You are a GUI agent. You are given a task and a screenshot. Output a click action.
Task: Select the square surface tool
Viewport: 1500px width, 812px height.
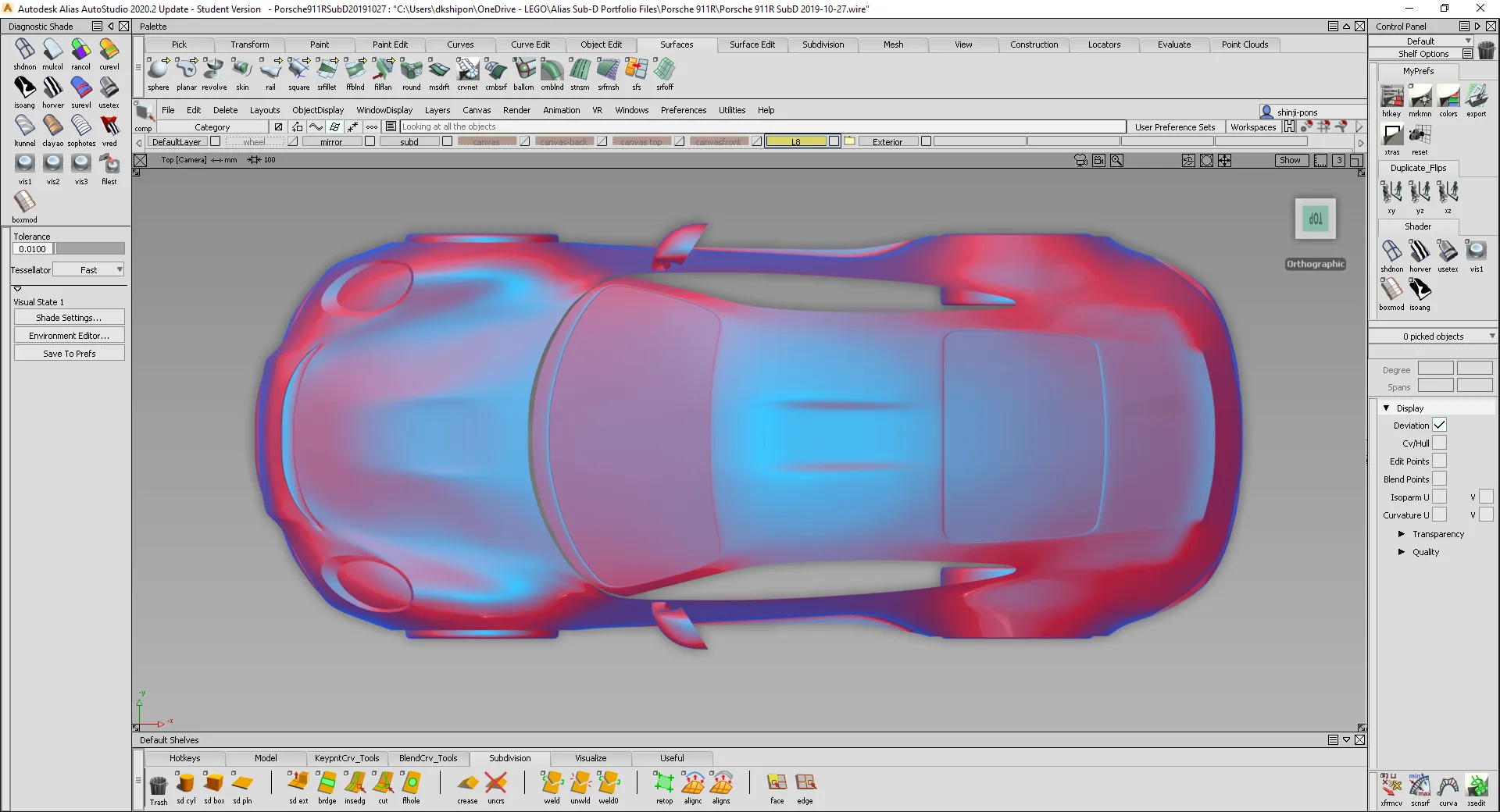298,69
